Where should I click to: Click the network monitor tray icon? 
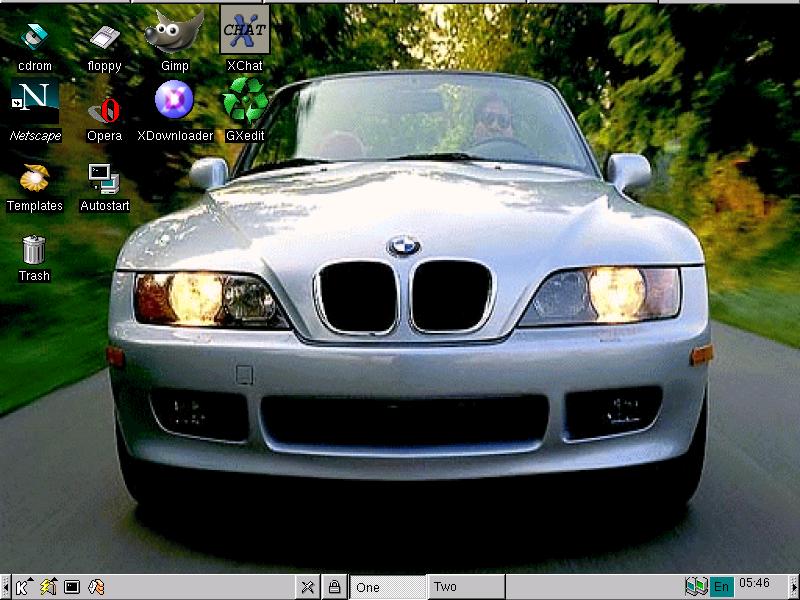click(x=696, y=586)
